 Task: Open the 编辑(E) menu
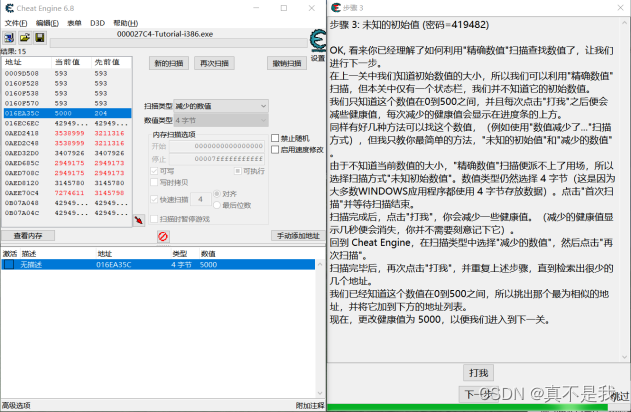tap(47, 23)
